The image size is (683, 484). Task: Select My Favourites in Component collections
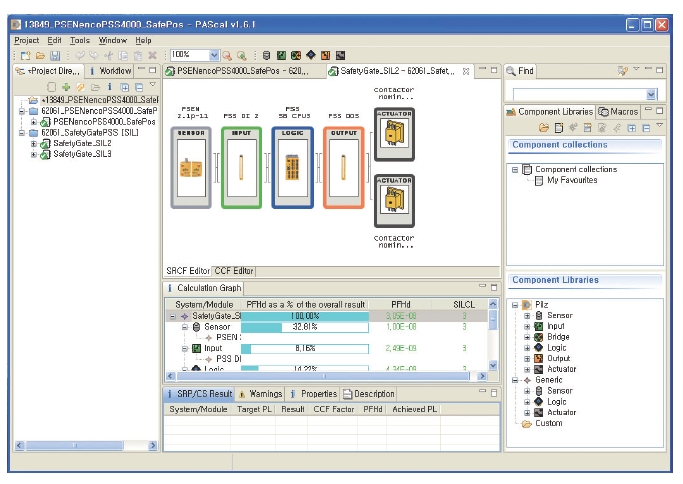(x=572, y=180)
